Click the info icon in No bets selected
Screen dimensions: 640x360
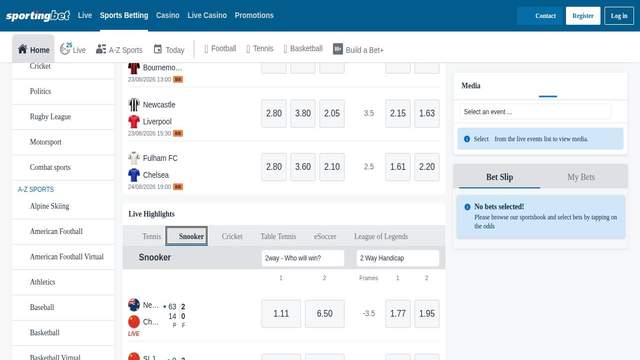467,207
